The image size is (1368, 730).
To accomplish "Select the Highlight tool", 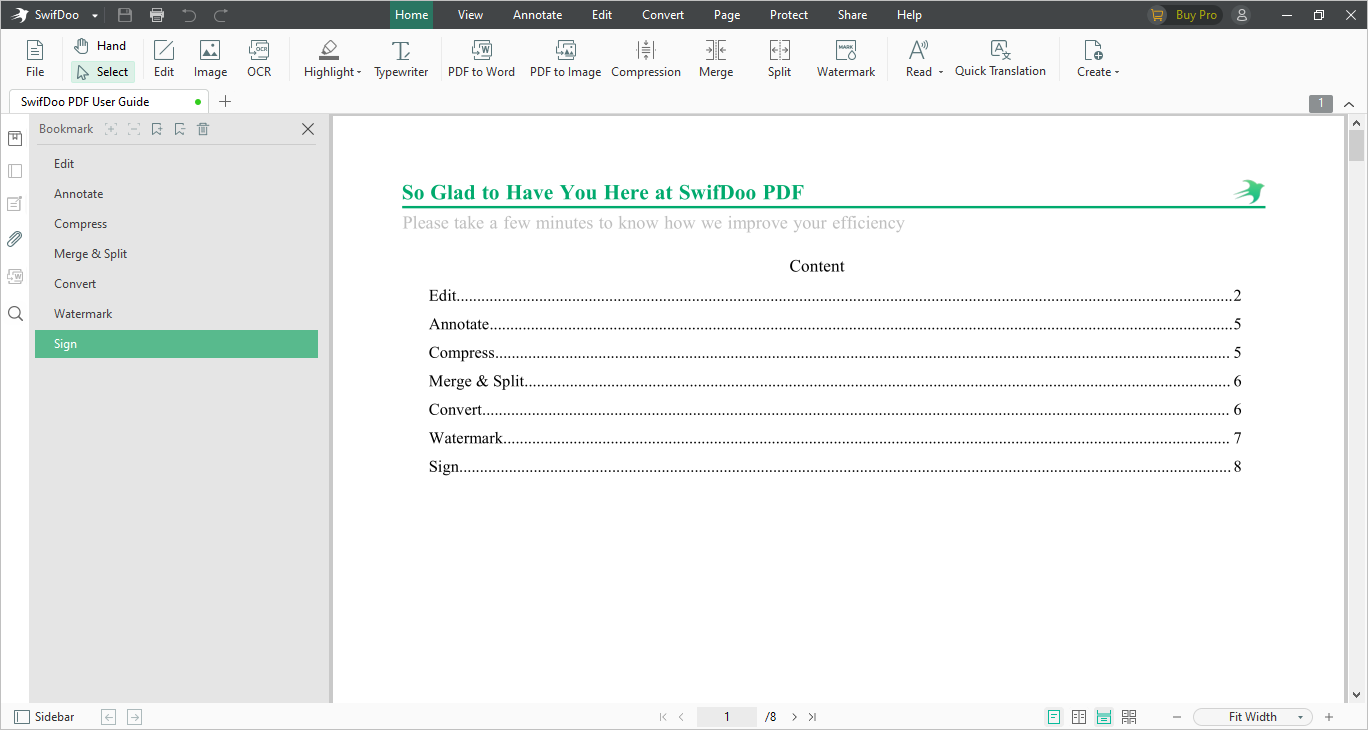I will pyautogui.click(x=329, y=59).
